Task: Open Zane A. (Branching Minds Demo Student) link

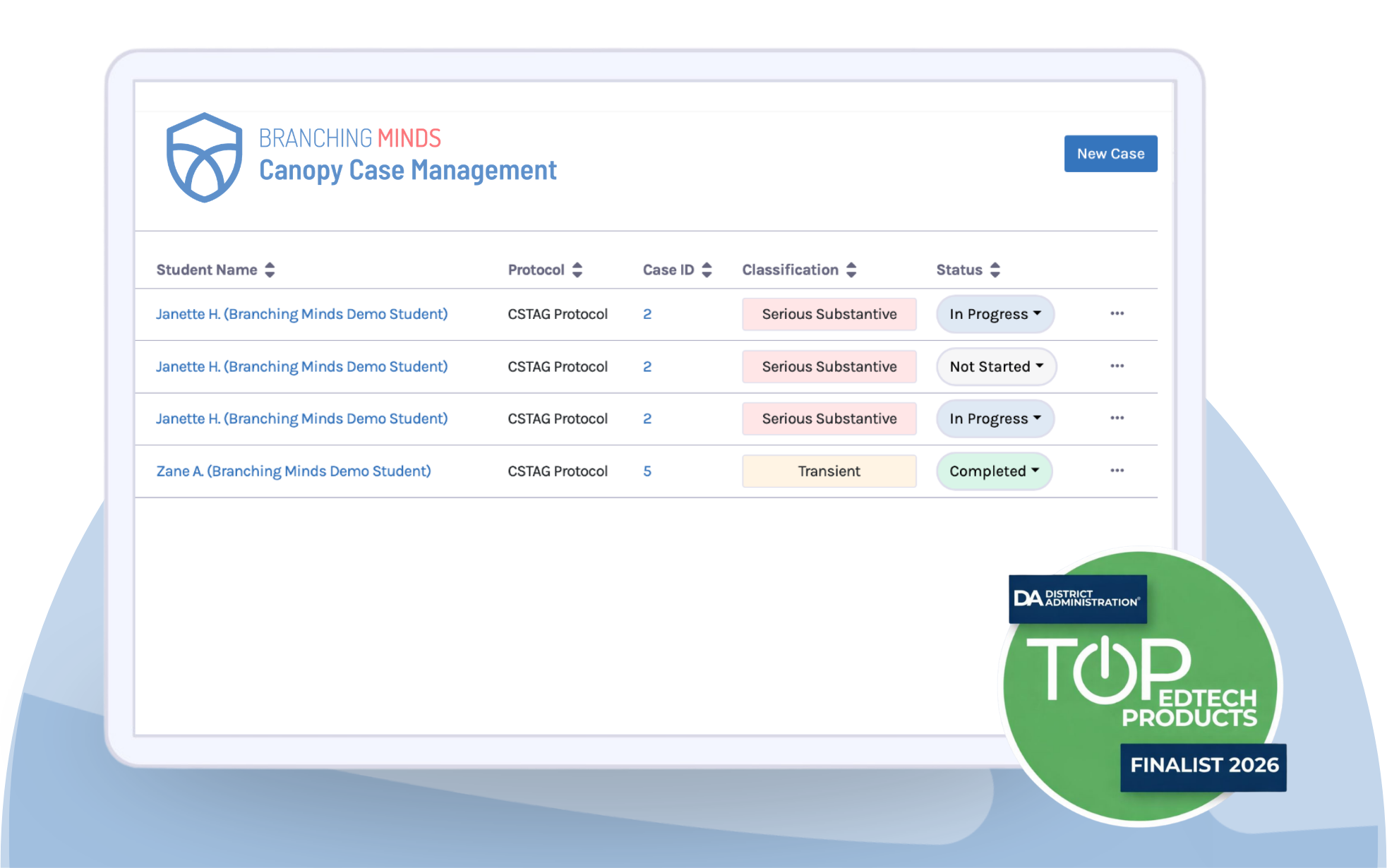Action: pos(294,471)
